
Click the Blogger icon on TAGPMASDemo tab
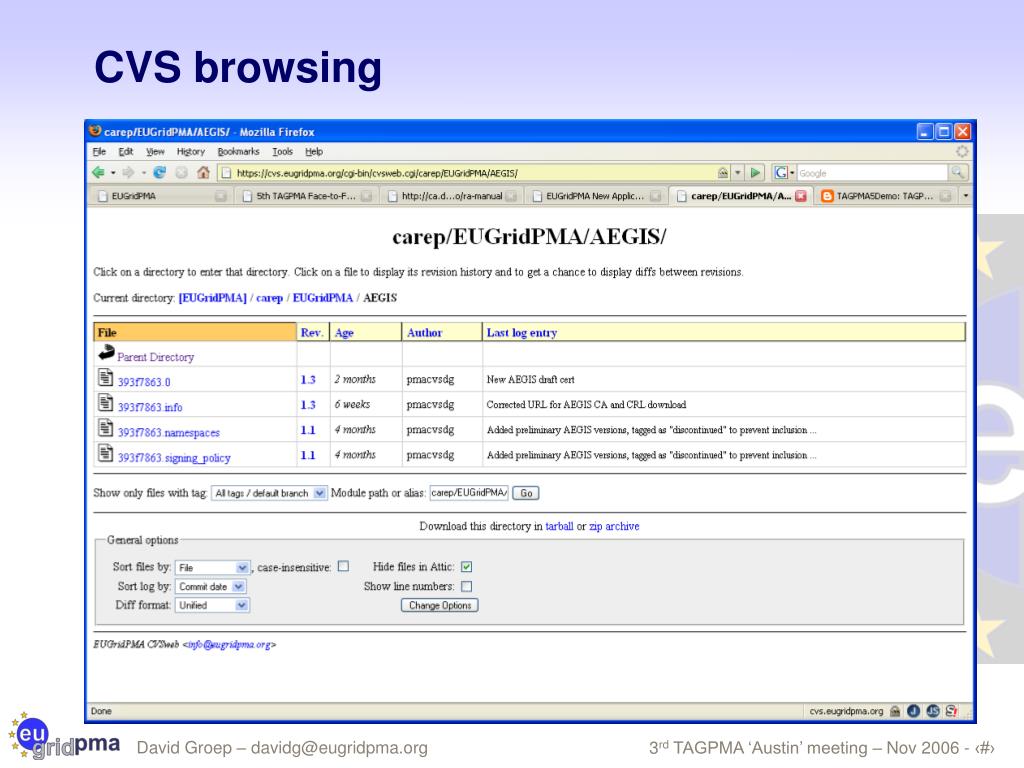[827, 196]
